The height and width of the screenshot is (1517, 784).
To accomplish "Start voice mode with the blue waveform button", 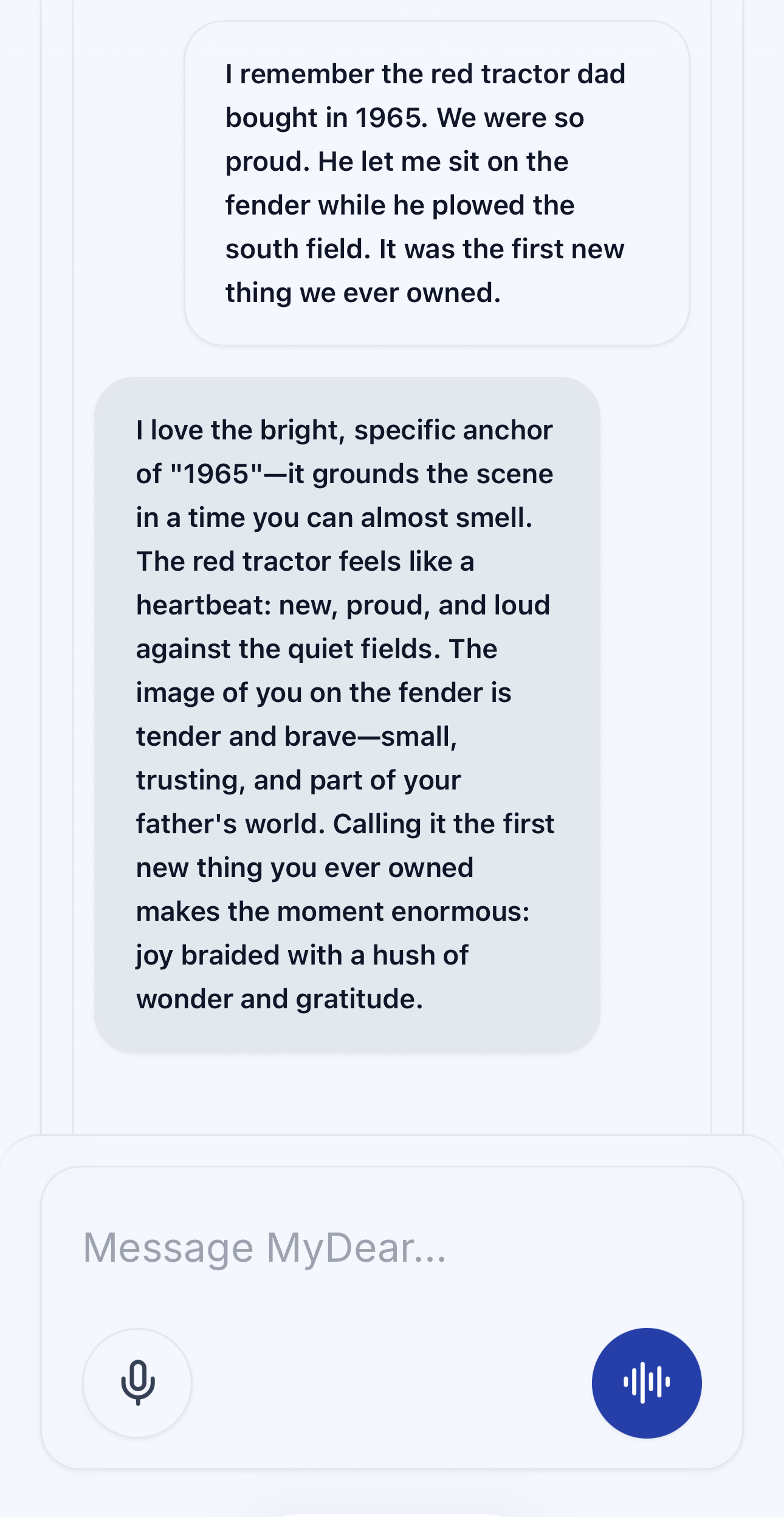I will click(x=647, y=1383).
